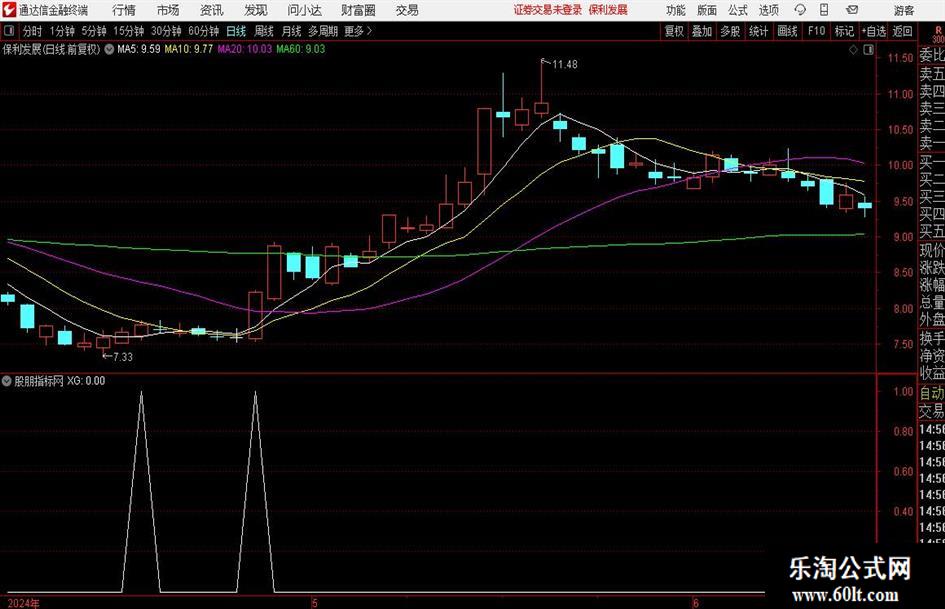Select the 日线 daily period tab
The height and width of the screenshot is (609, 945).
click(x=236, y=31)
